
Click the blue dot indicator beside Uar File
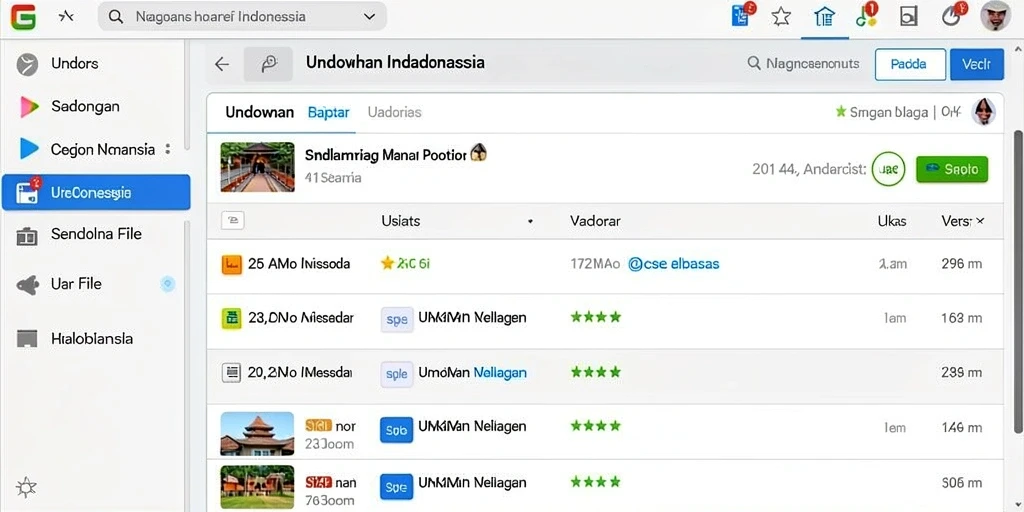pos(168,283)
